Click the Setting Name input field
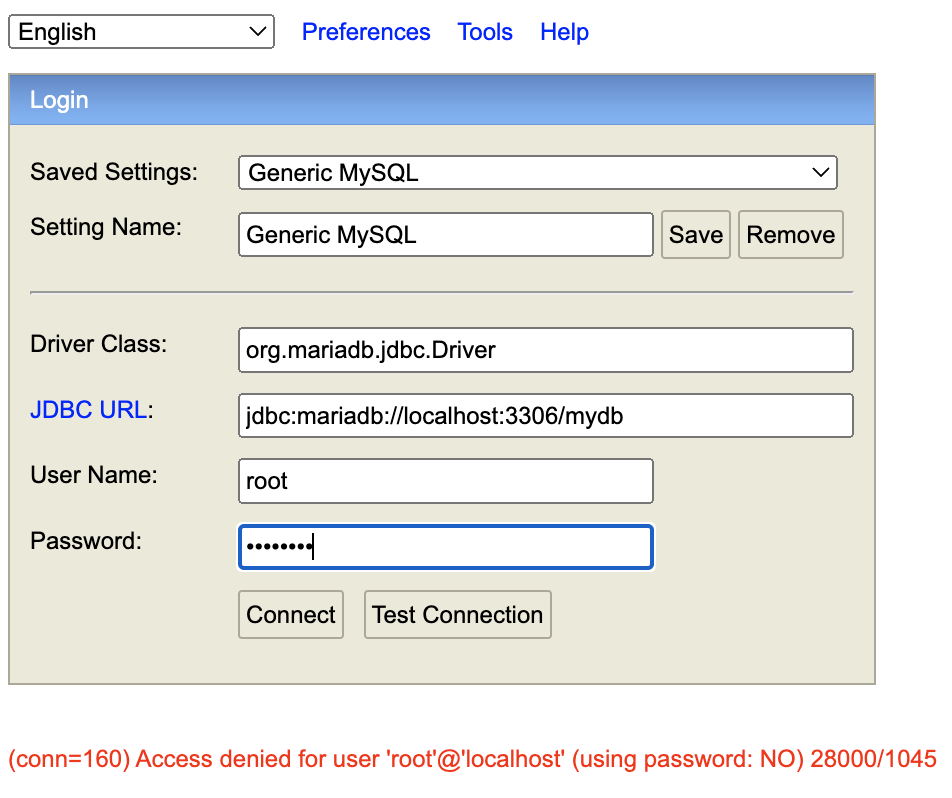952x798 pixels. 446,234
